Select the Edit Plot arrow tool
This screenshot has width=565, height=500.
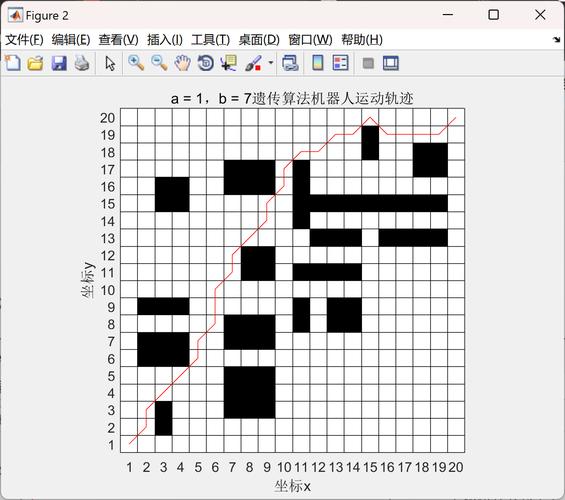110,63
